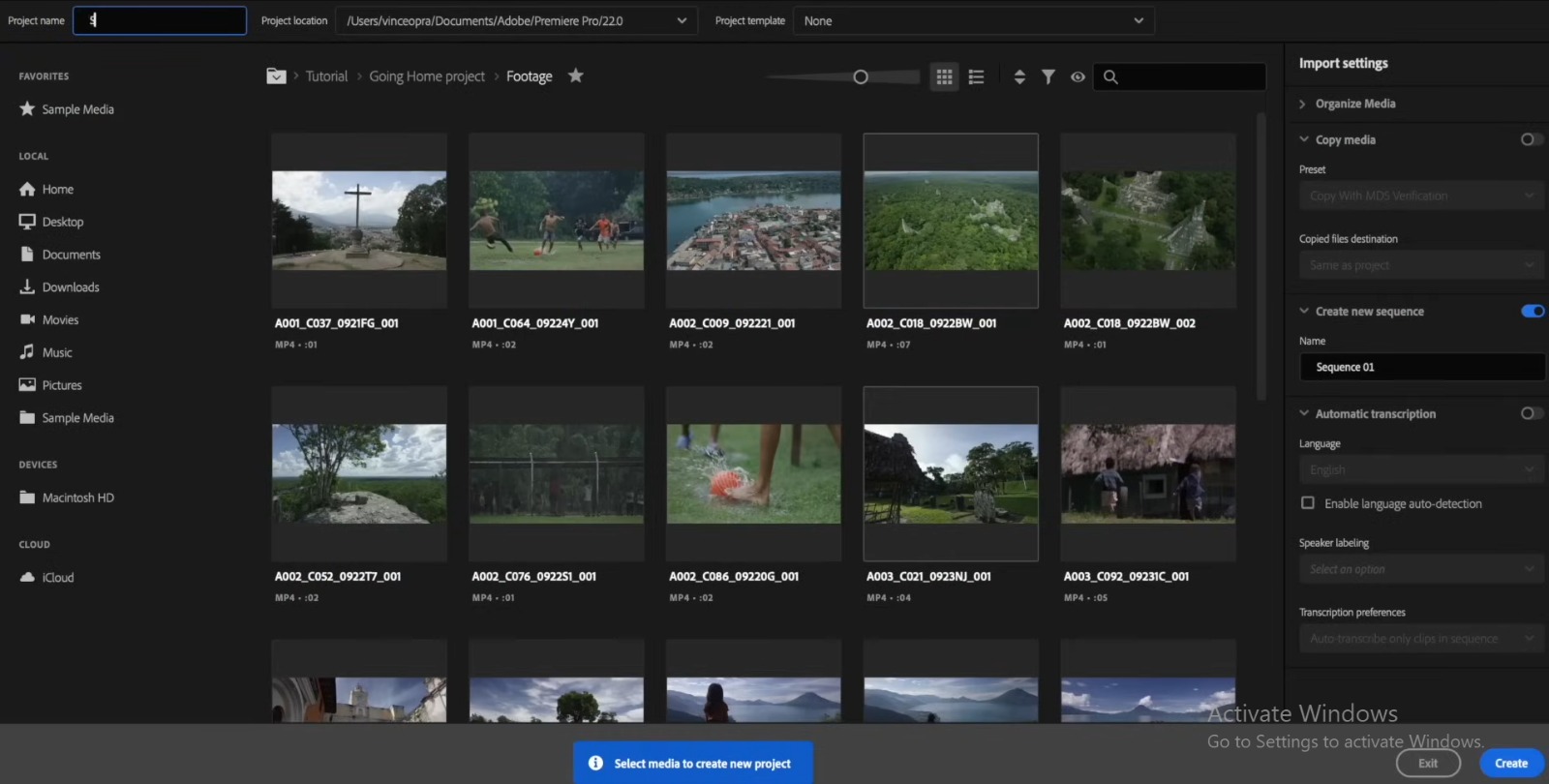The image size is (1549, 784).
Task: Select clip A002_C052_0922T7_001 thumbnail
Action: (359, 474)
